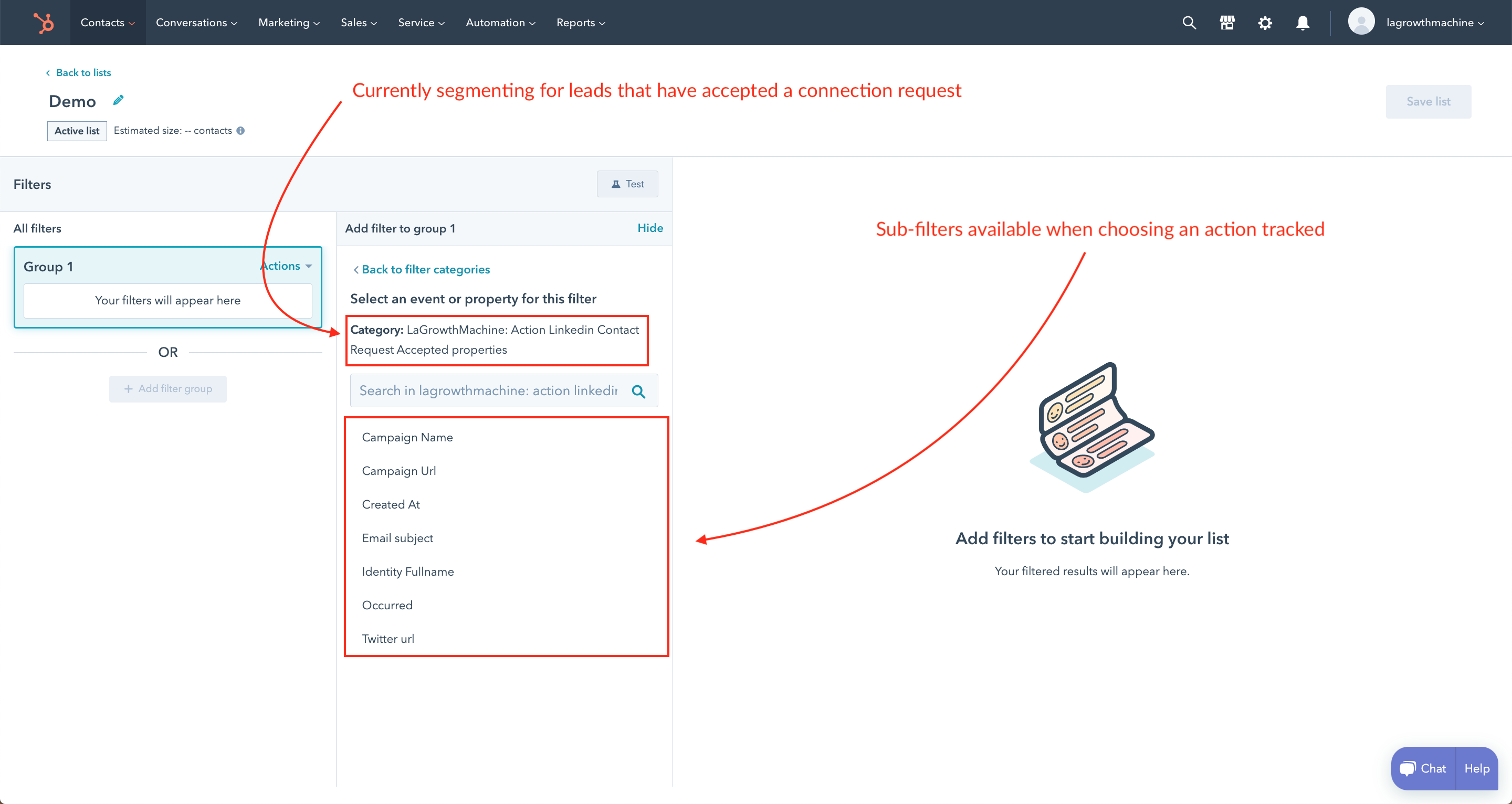Open notifications bell
This screenshot has width=1512, height=804.
pyautogui.click(x=1303, y=23)
